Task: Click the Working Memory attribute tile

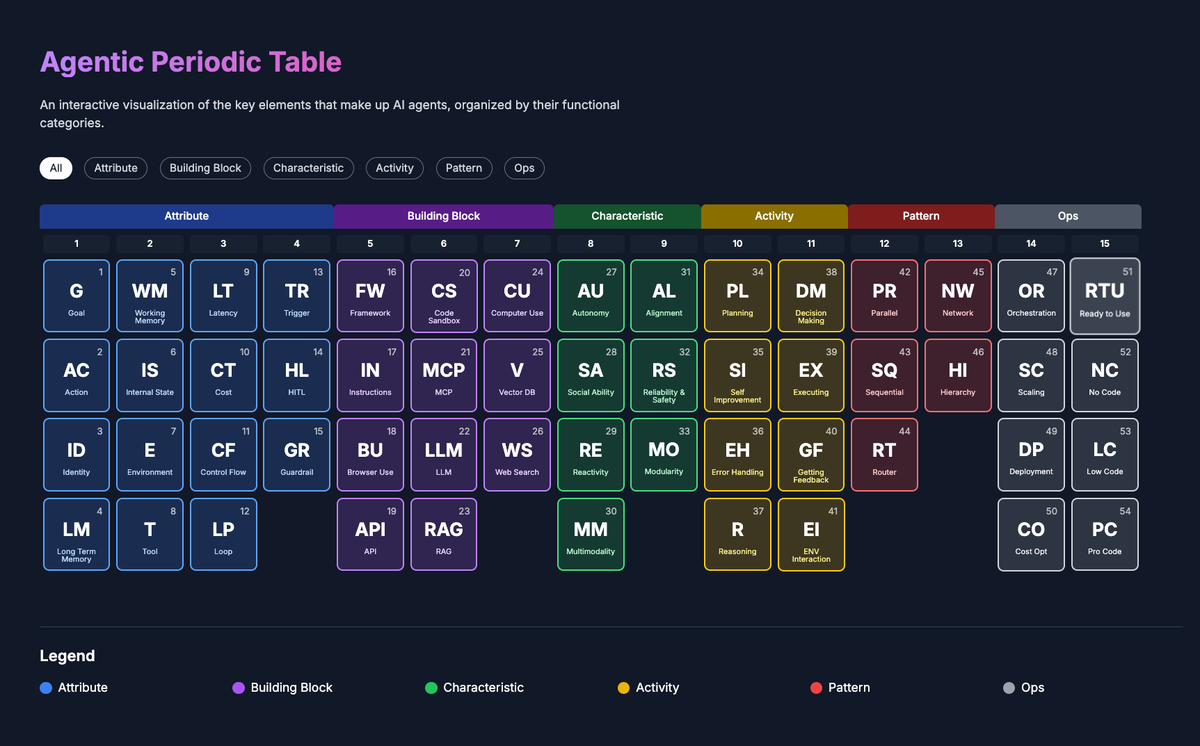Action: point(149,295)
